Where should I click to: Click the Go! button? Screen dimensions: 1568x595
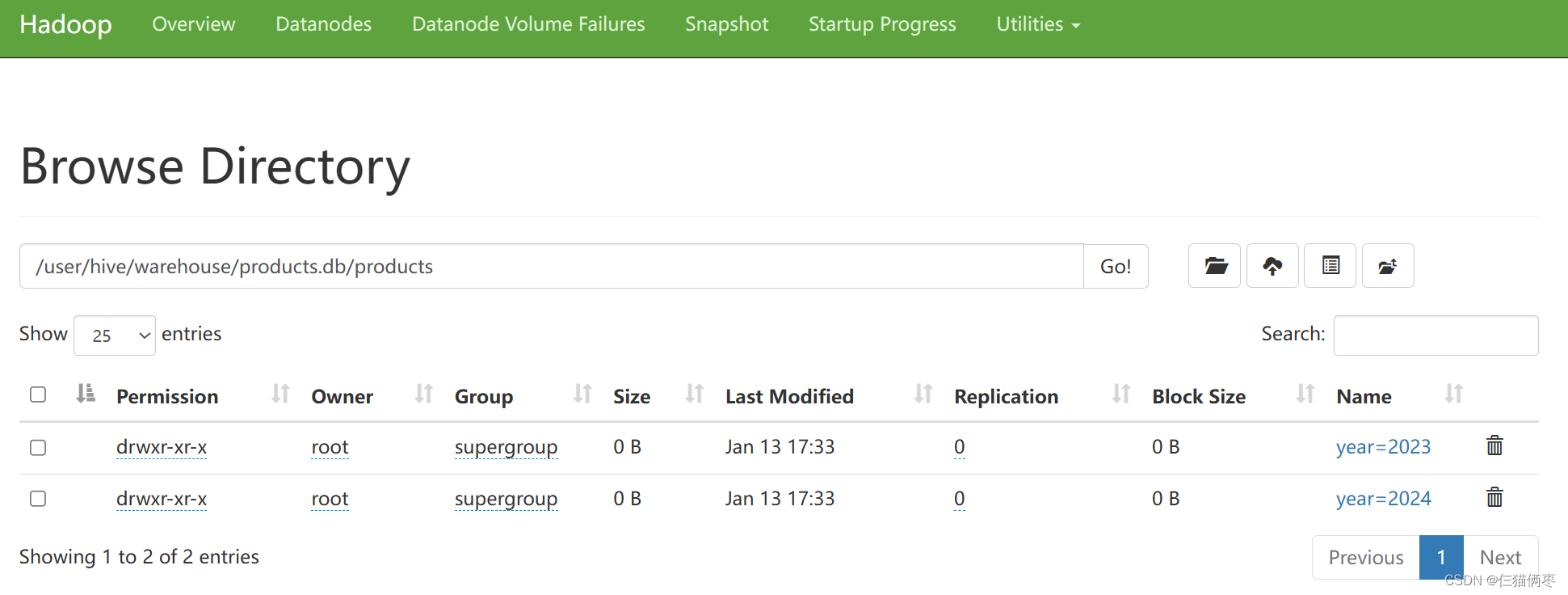pos(1116,266)
